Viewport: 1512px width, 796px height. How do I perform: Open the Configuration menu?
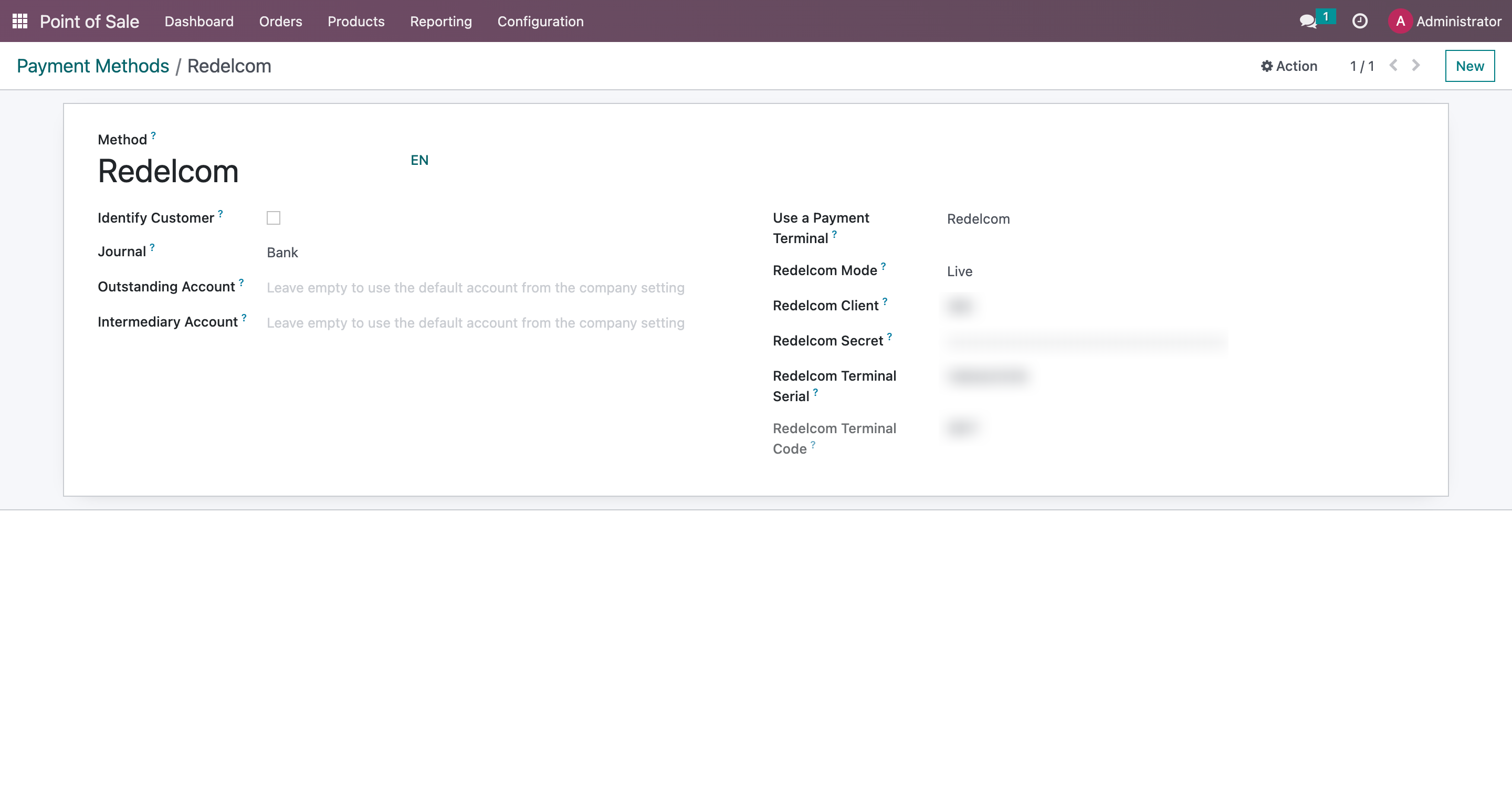click(540, 21)
